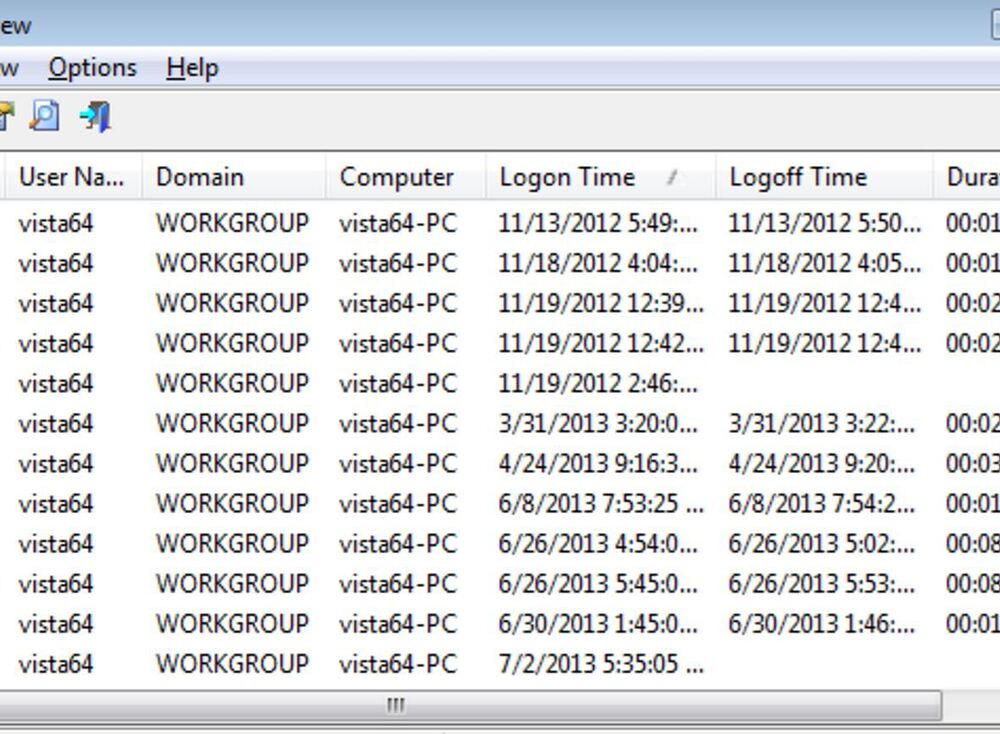Click logoff time 6/8/2013 7:54 cell
Screen dimensions: 1000x734
point(821,504)
